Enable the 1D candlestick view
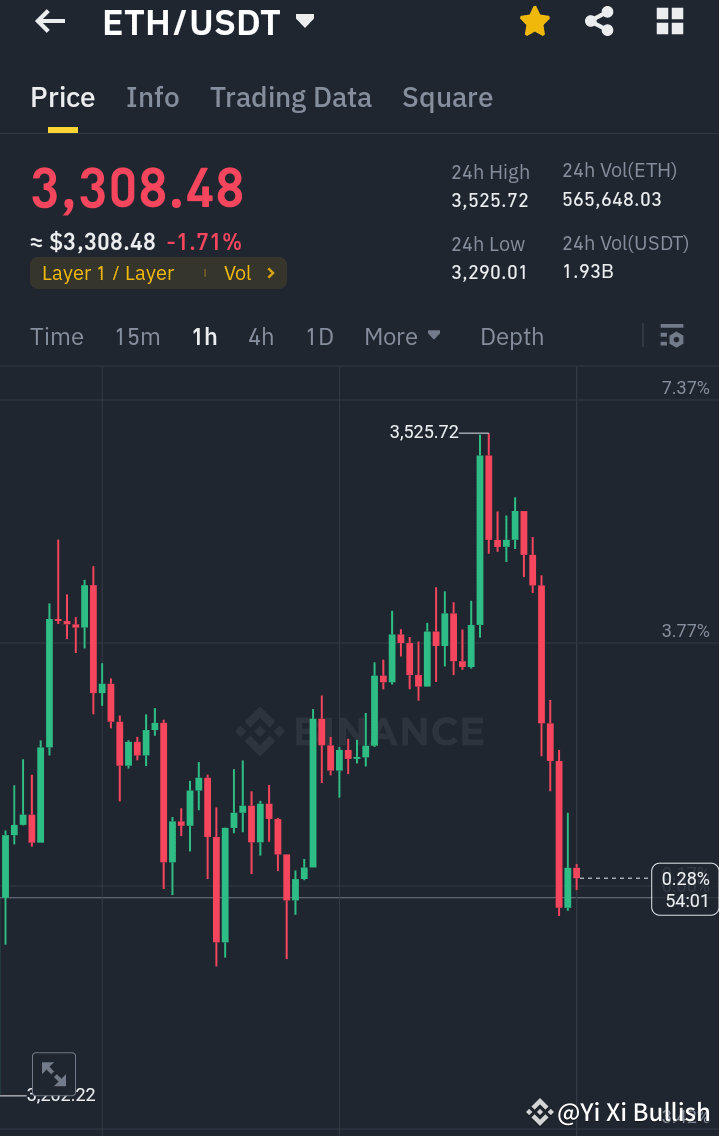Image resolution: width=719 pixels, height=1136 pixels. pos(319,337)
